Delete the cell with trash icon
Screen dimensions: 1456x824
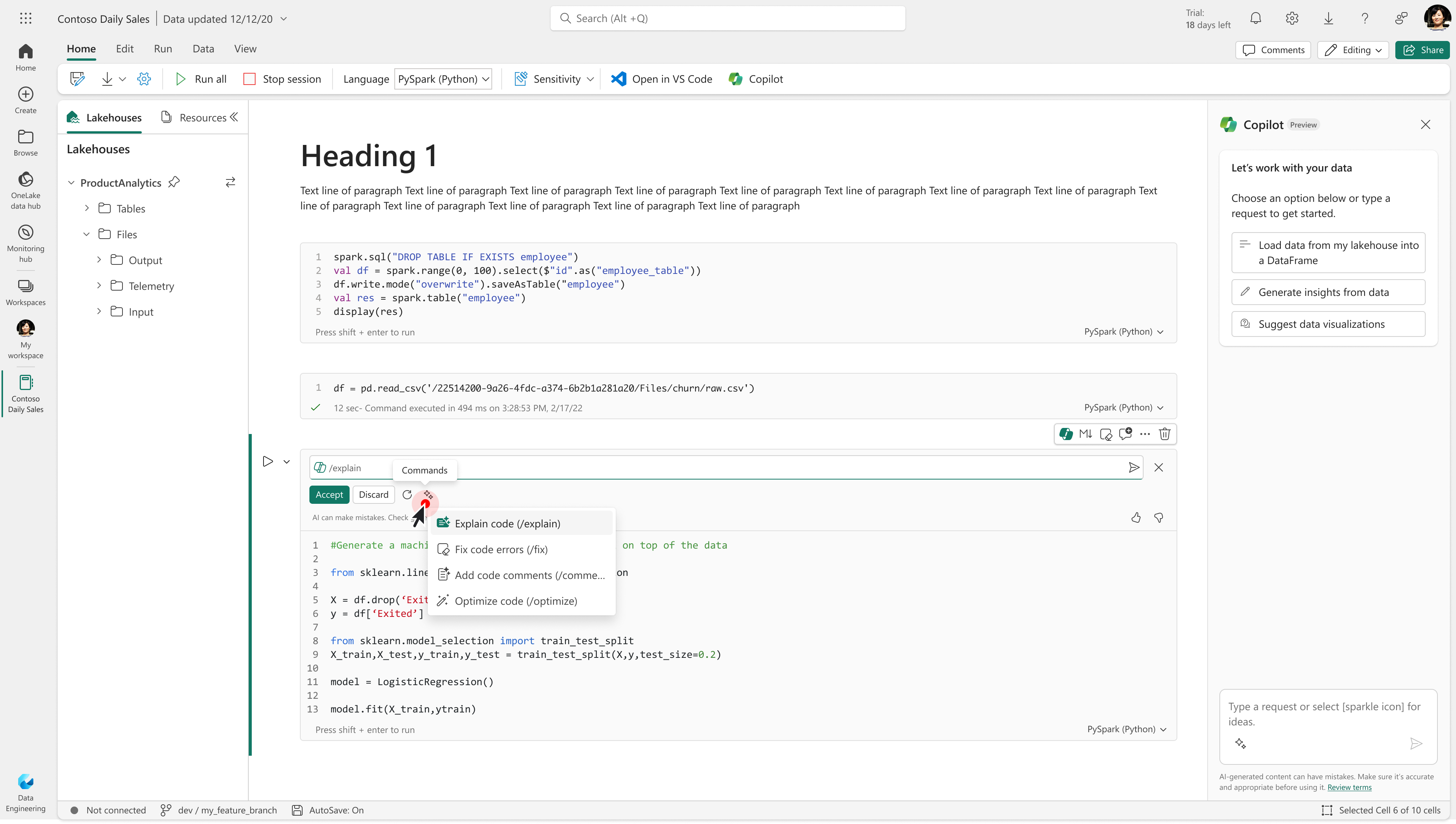[1164, 434]
